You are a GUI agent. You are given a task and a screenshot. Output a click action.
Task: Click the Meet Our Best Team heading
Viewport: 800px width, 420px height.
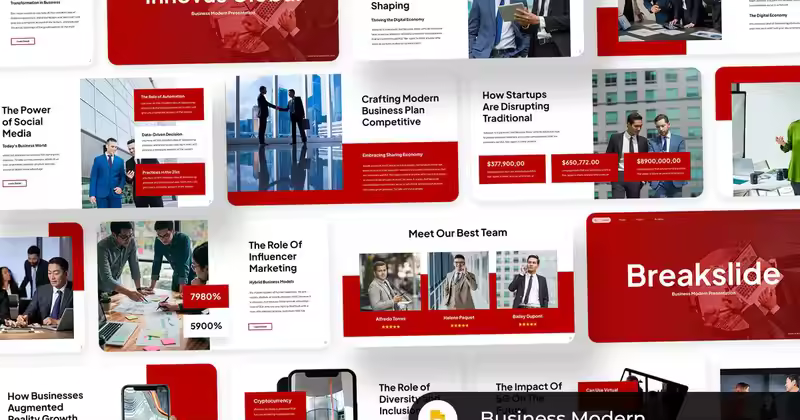click(x=458, y=233)
